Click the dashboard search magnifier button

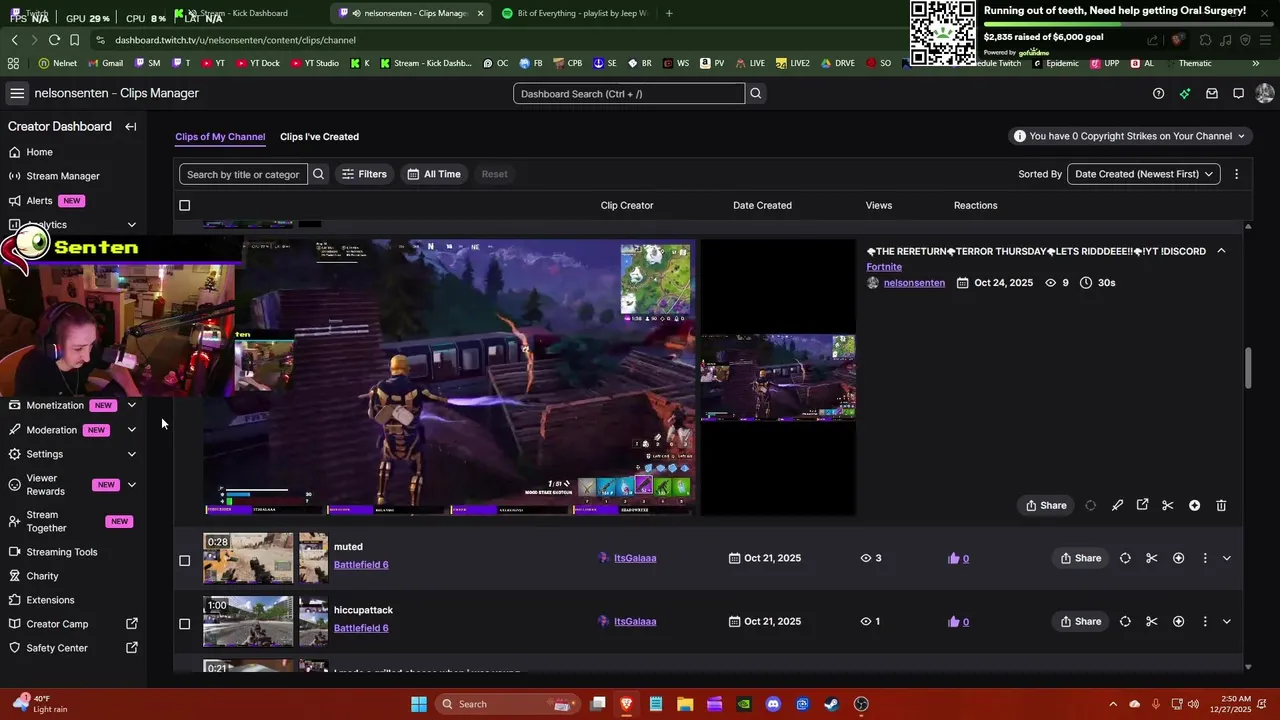(x=756, y=93)
